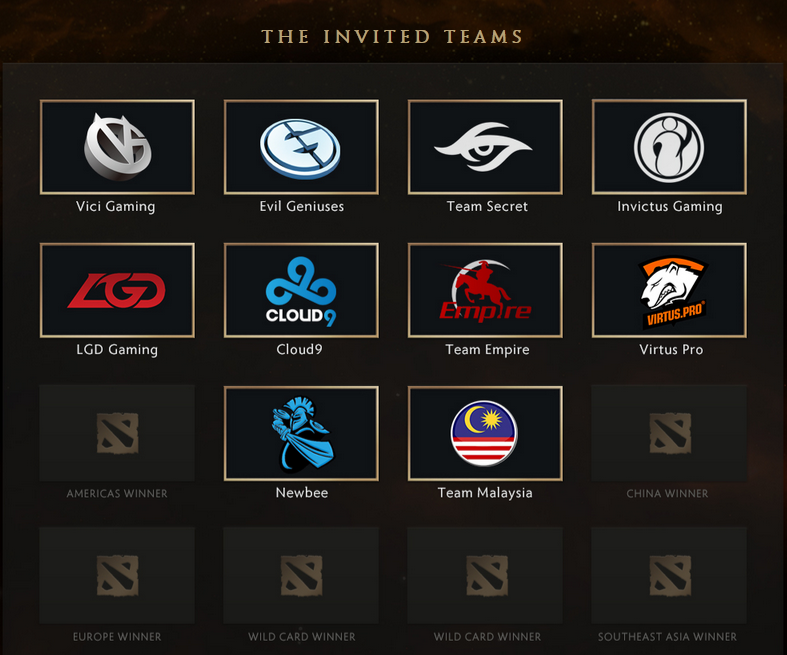Select the red LGD Gaming logo
The height and width of the screenshot is (655, 787).
click(117, 290)
